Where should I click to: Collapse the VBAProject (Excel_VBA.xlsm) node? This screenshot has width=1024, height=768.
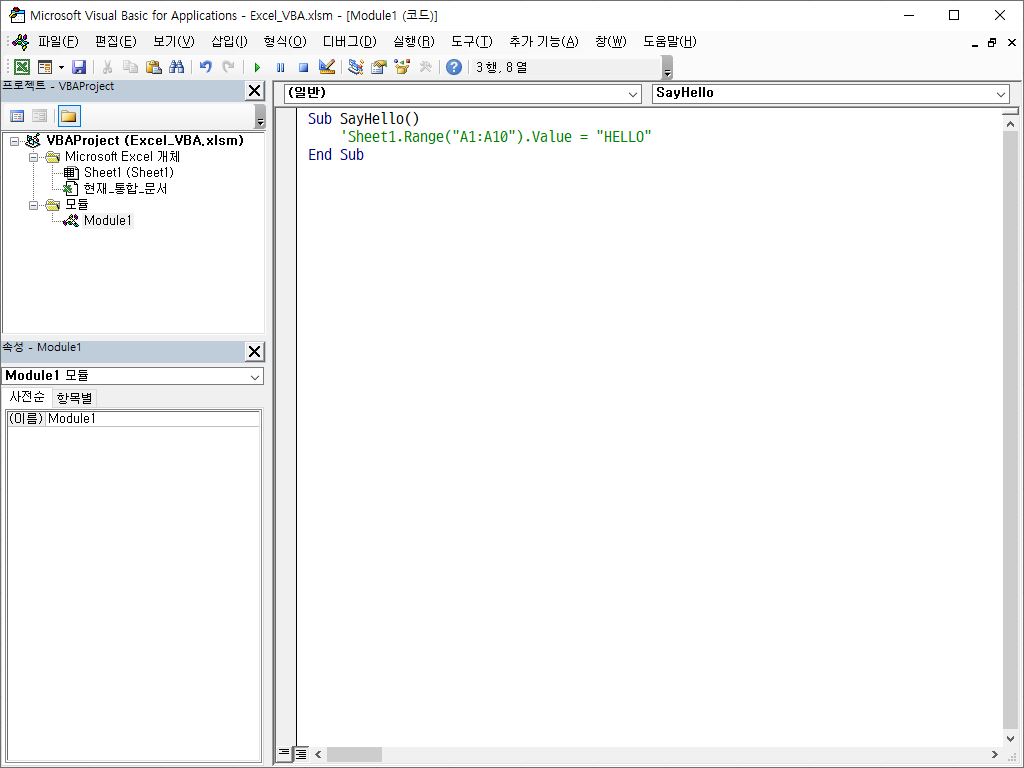click(x=14, y=141)
